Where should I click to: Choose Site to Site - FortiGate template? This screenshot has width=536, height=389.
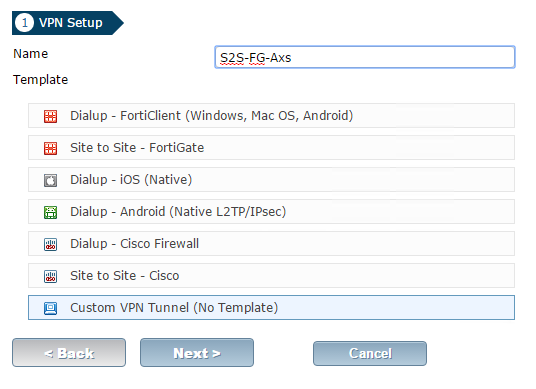point(271,148)
